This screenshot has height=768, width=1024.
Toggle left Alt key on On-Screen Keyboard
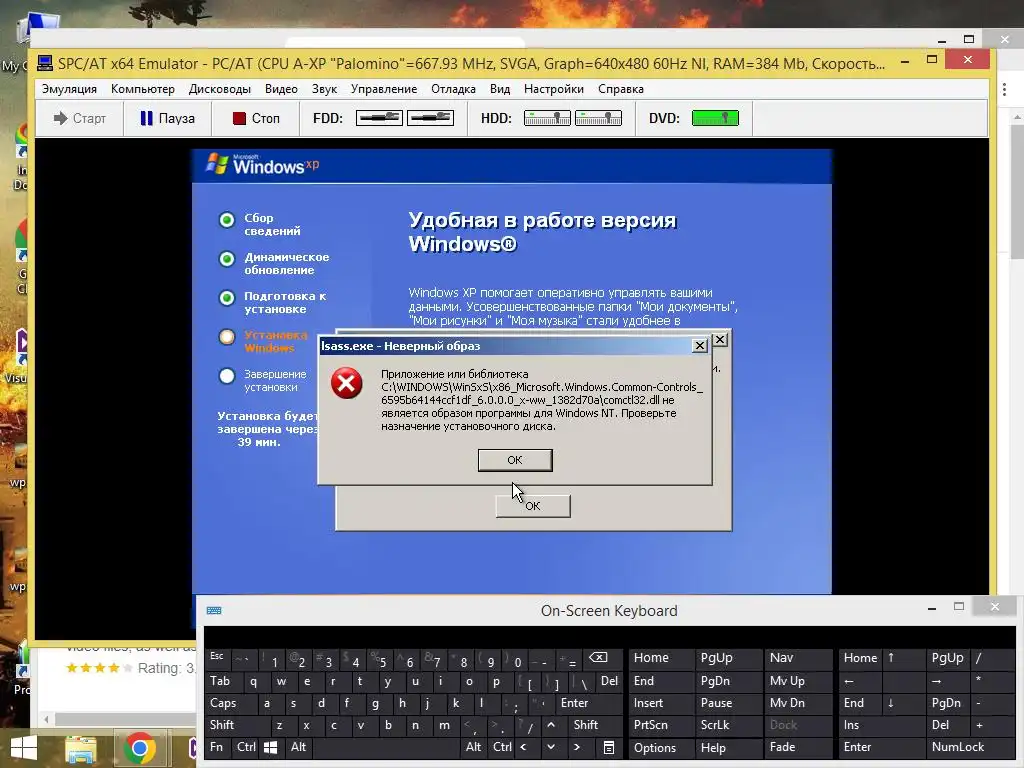(298, 747)
